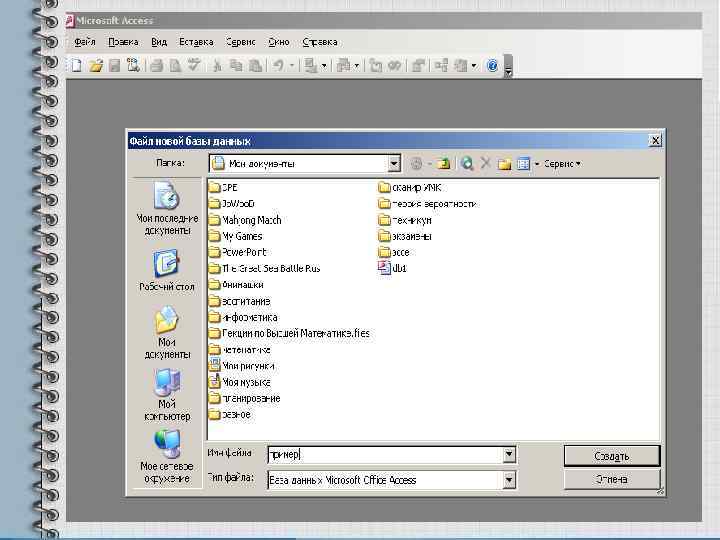
Task: Open the Мое сетевое окружение sidebar shortcut
Action: point(167,456)
